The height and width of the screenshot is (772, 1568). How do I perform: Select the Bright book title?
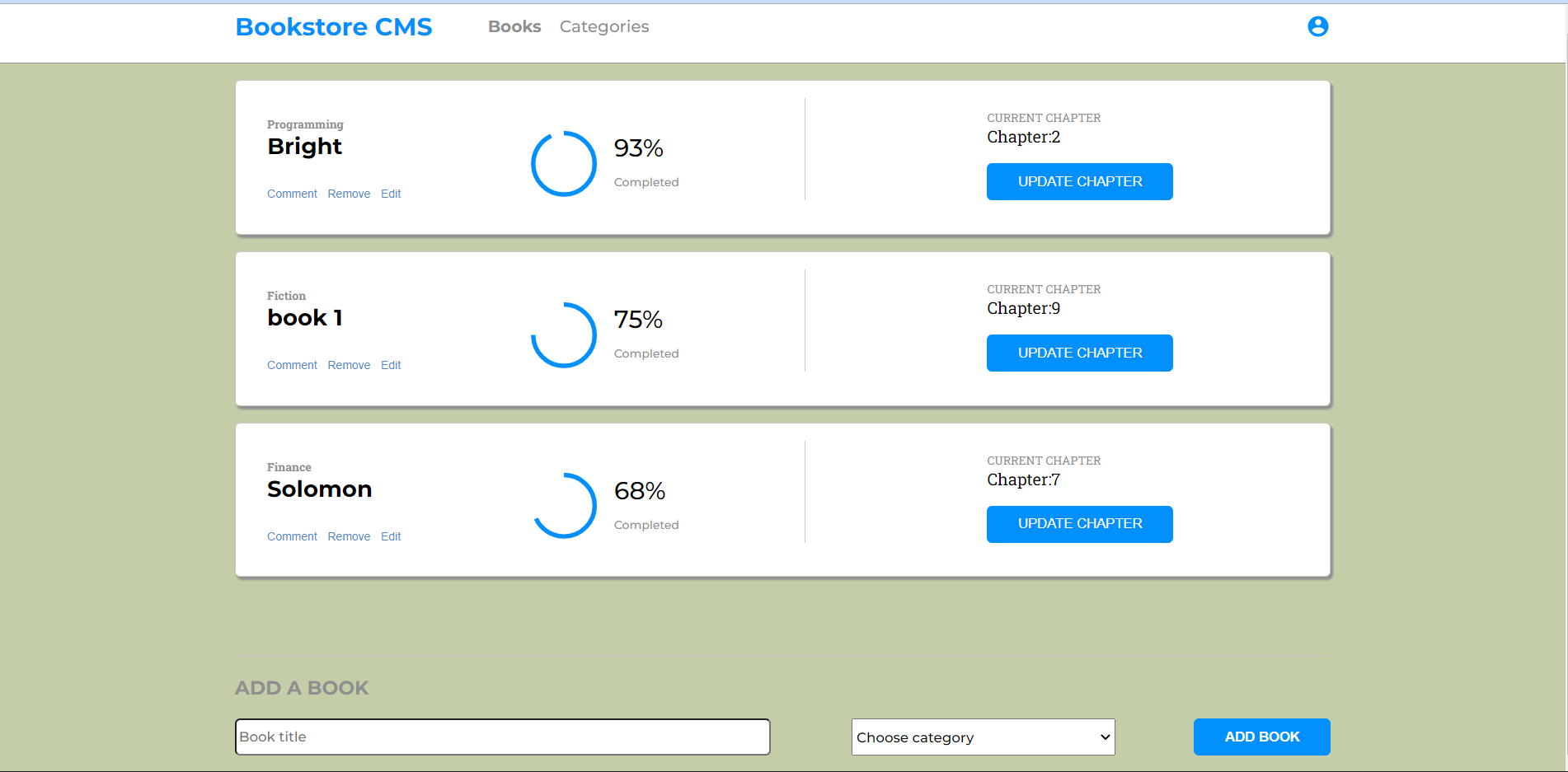tap(304, 147)
